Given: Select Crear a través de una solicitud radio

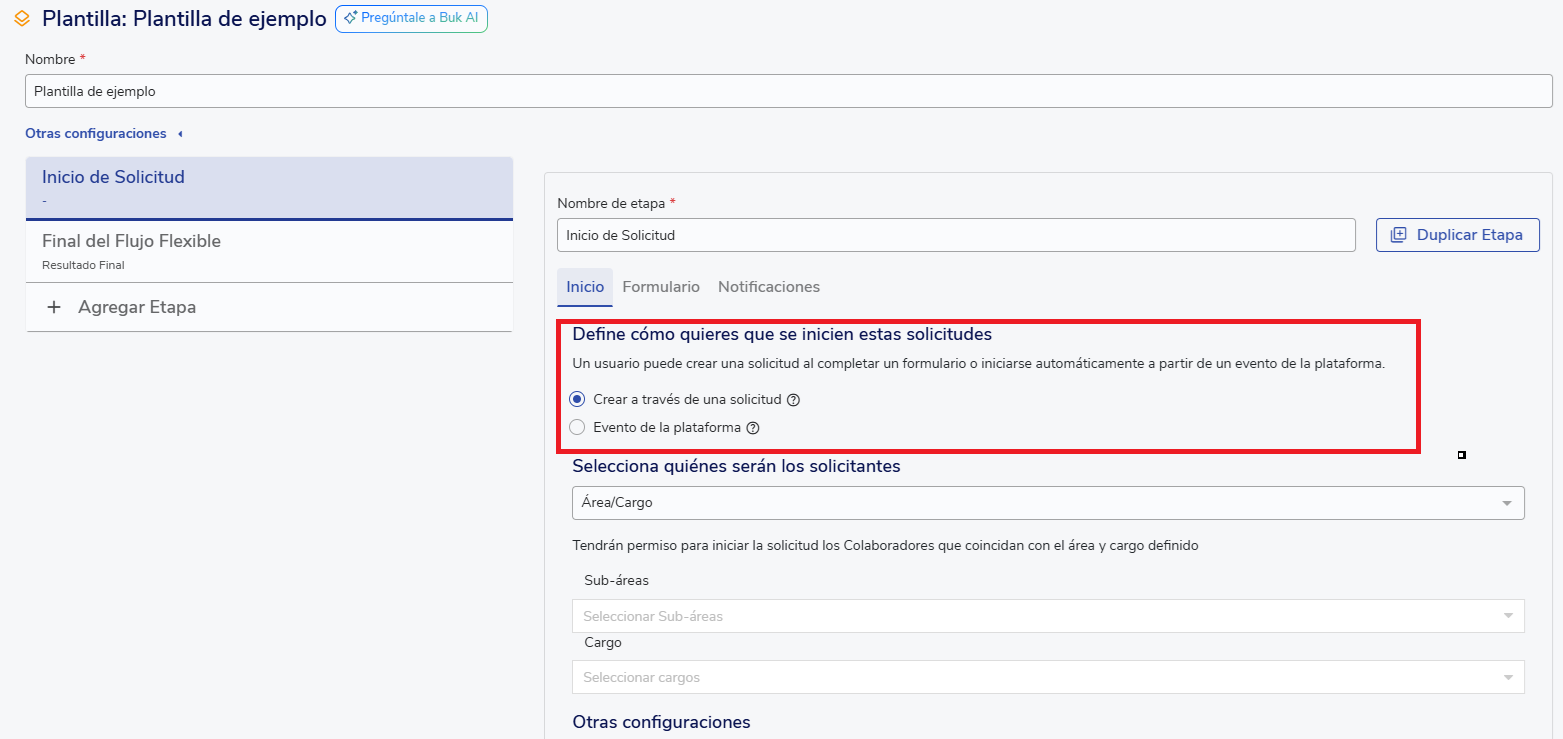Looking at the screenshot, I should pyautogui.click(x=577, y=399).
